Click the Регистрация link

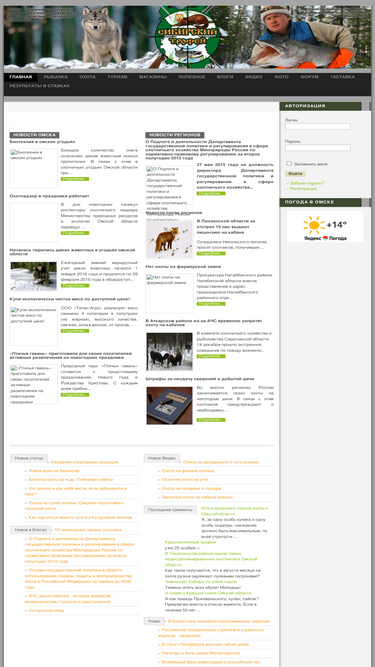pos(303,188)
